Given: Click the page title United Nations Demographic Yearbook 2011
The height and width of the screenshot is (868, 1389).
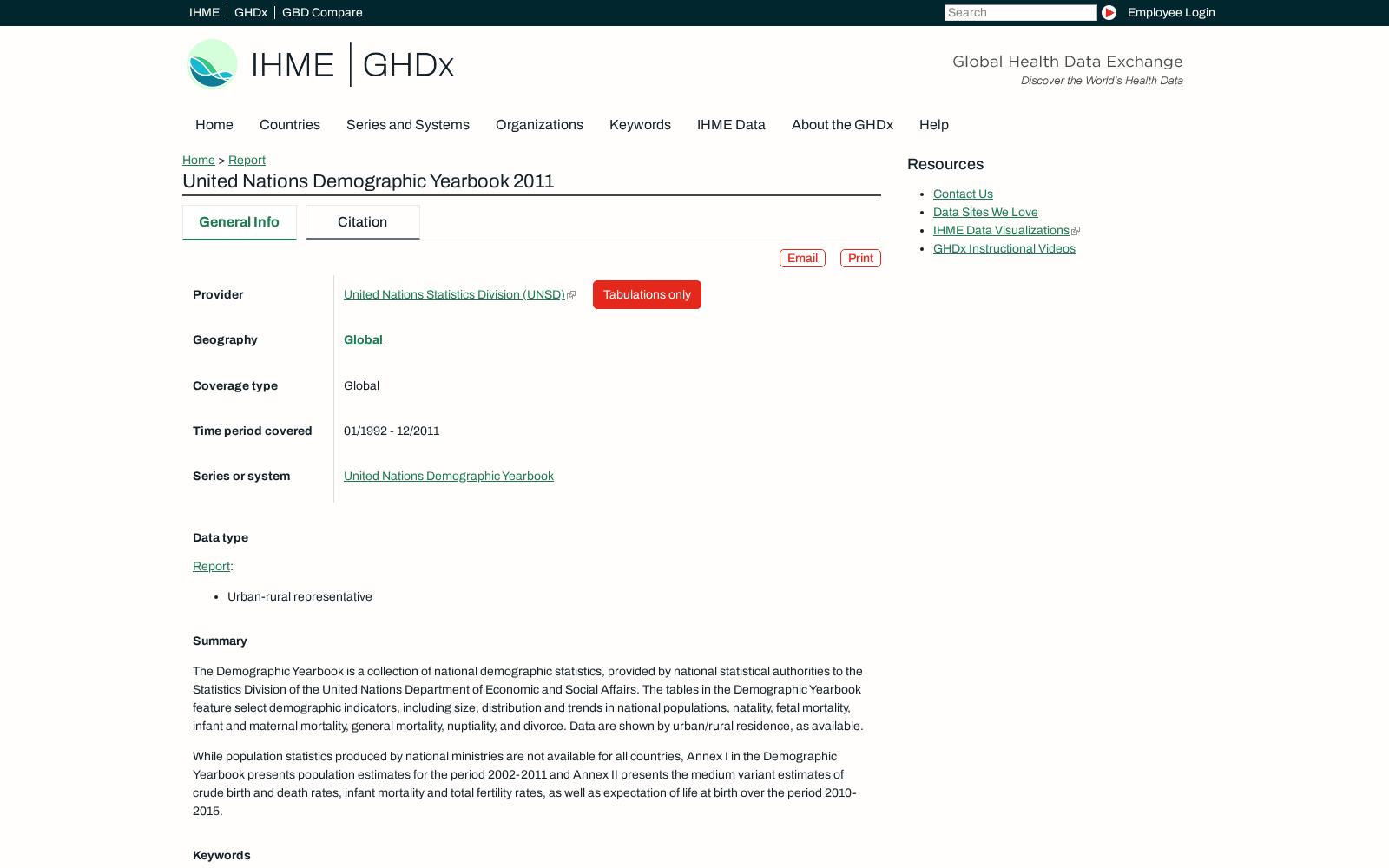Looking at the screenshot, I should [368, 181].
